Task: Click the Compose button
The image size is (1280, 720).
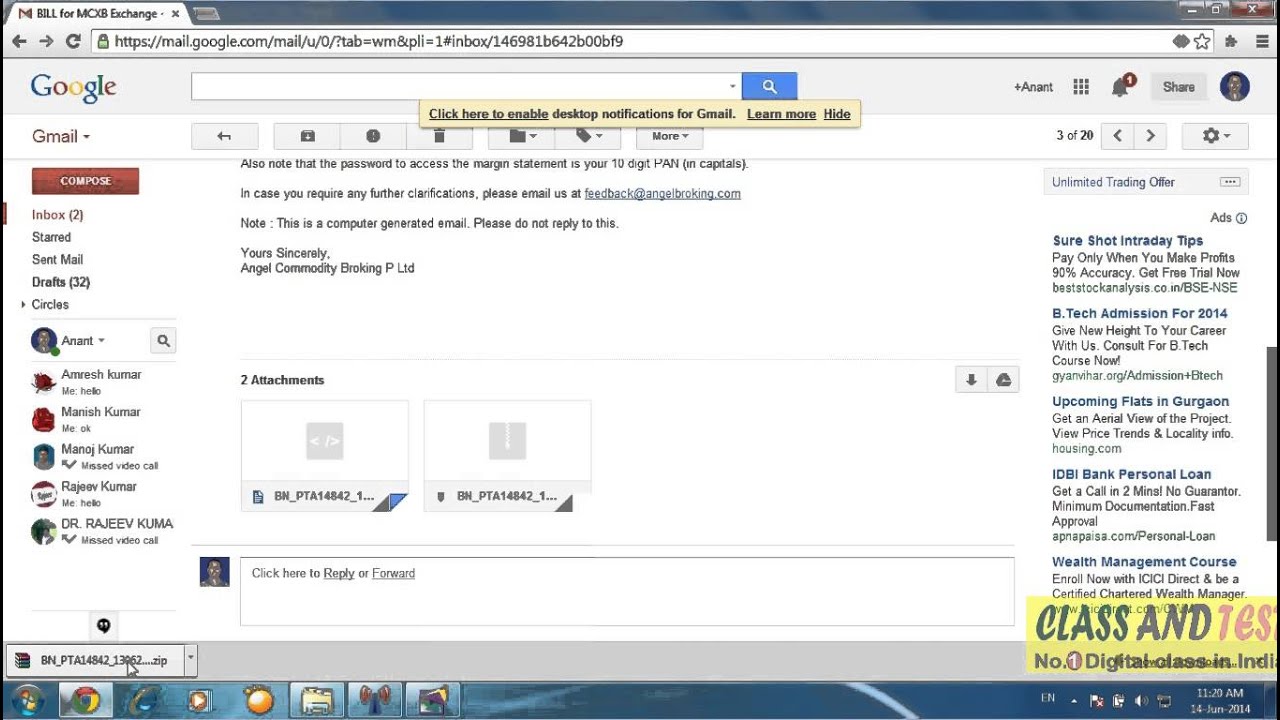Action: [85, 181]
